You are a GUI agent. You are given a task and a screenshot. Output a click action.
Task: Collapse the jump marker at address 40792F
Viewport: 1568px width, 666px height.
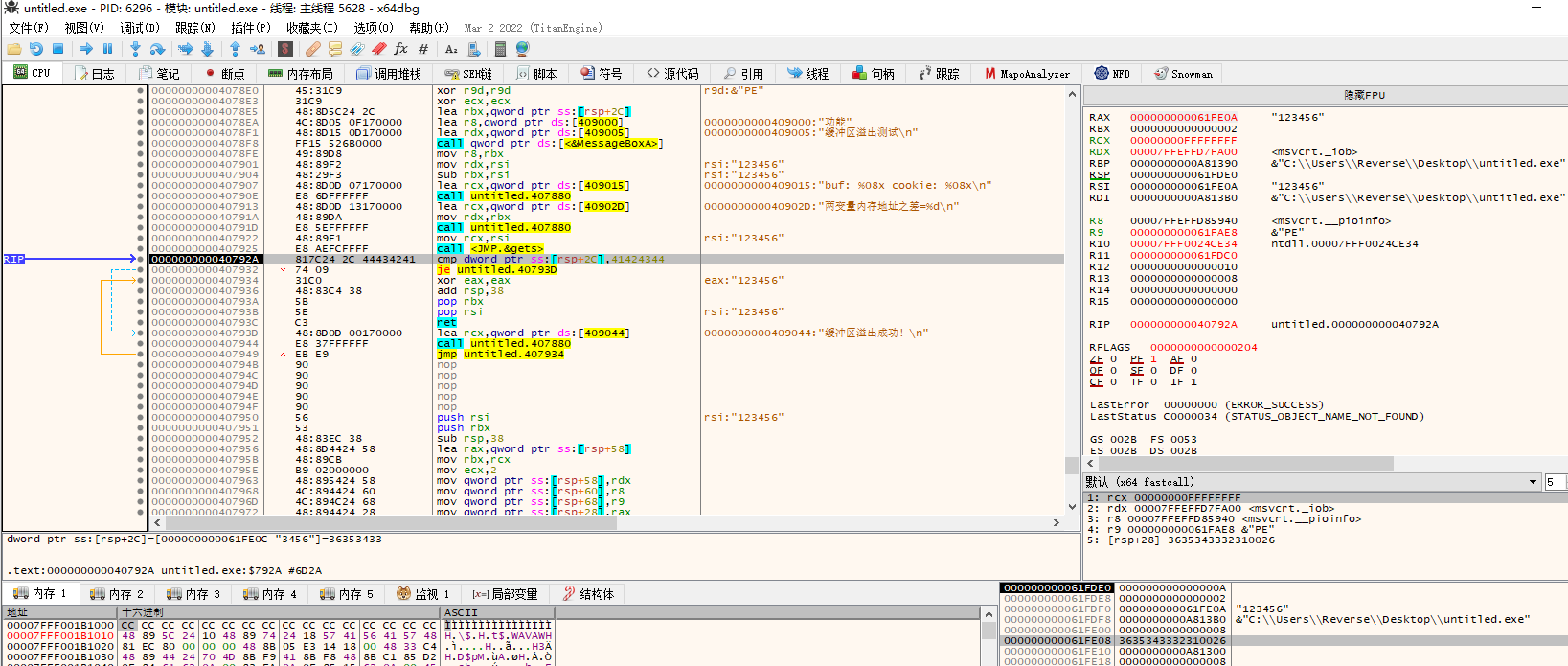283,270
